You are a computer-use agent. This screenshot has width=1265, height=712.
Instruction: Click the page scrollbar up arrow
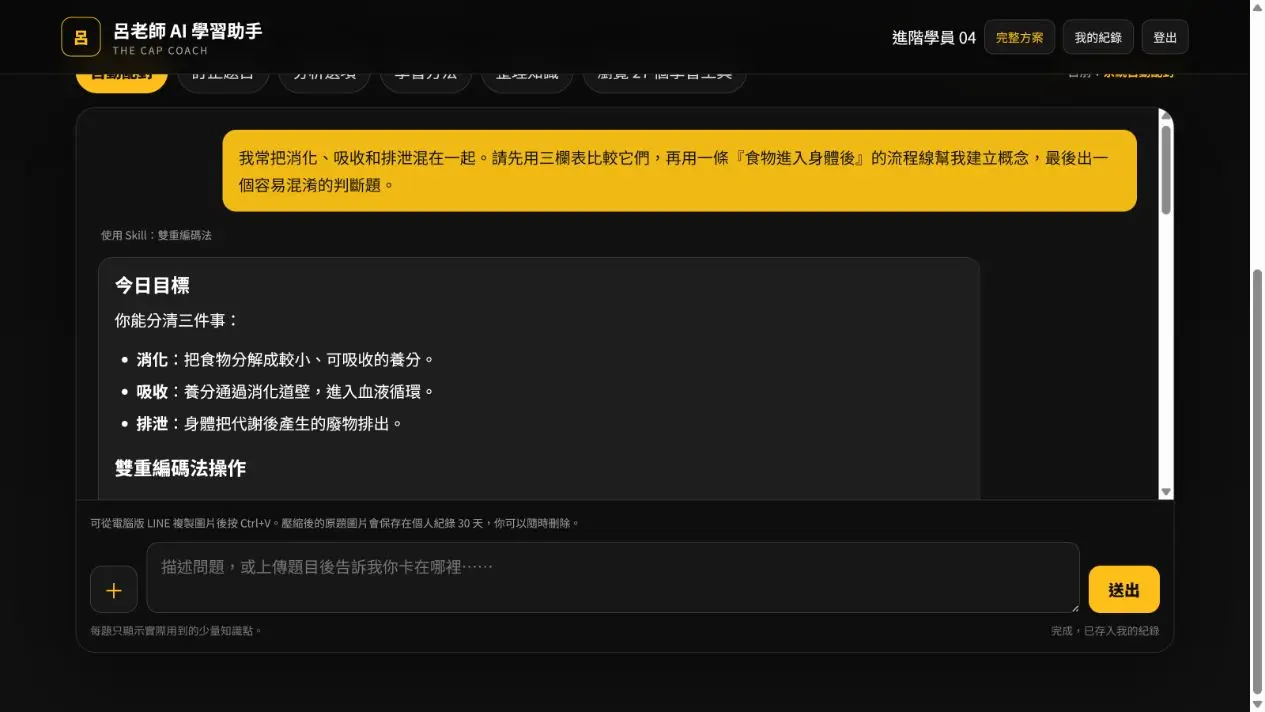1257,7
